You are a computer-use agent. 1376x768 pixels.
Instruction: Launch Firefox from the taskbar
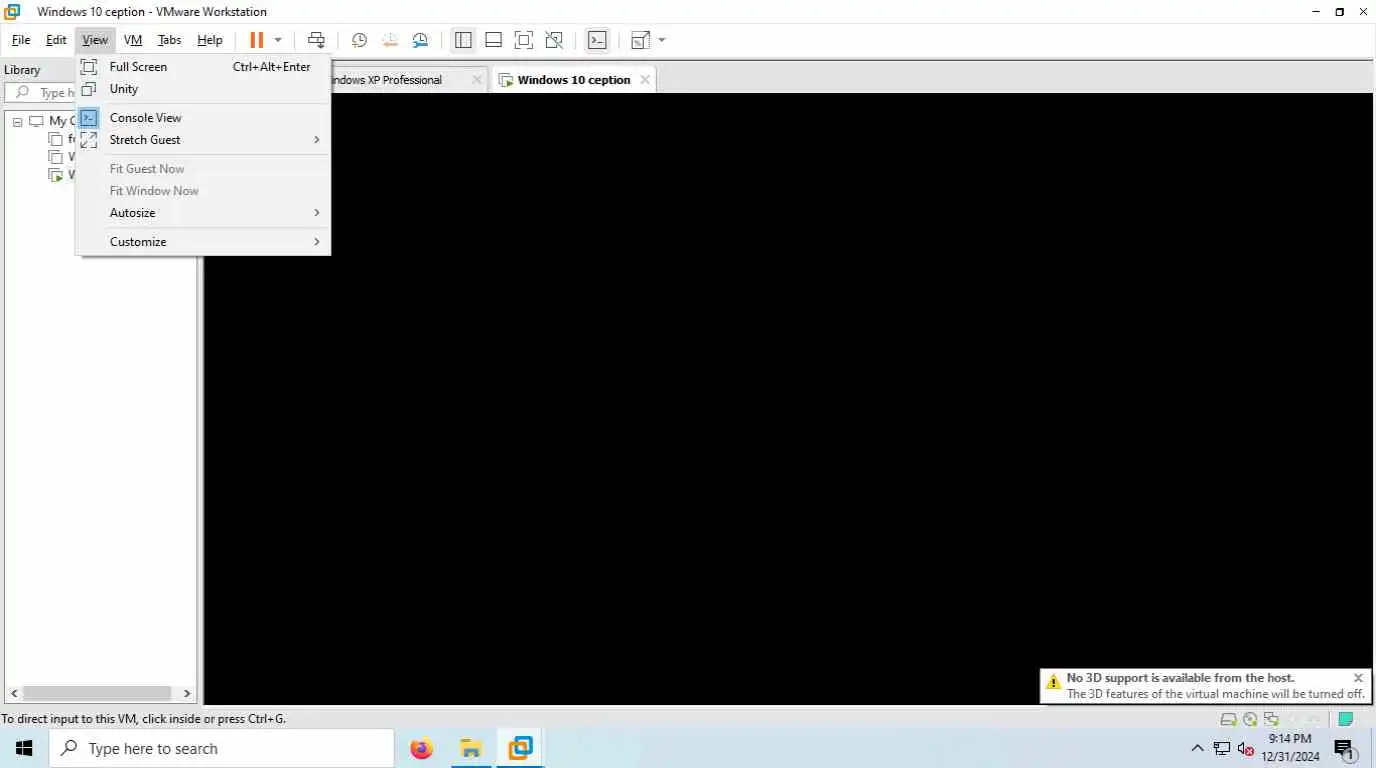422,748
